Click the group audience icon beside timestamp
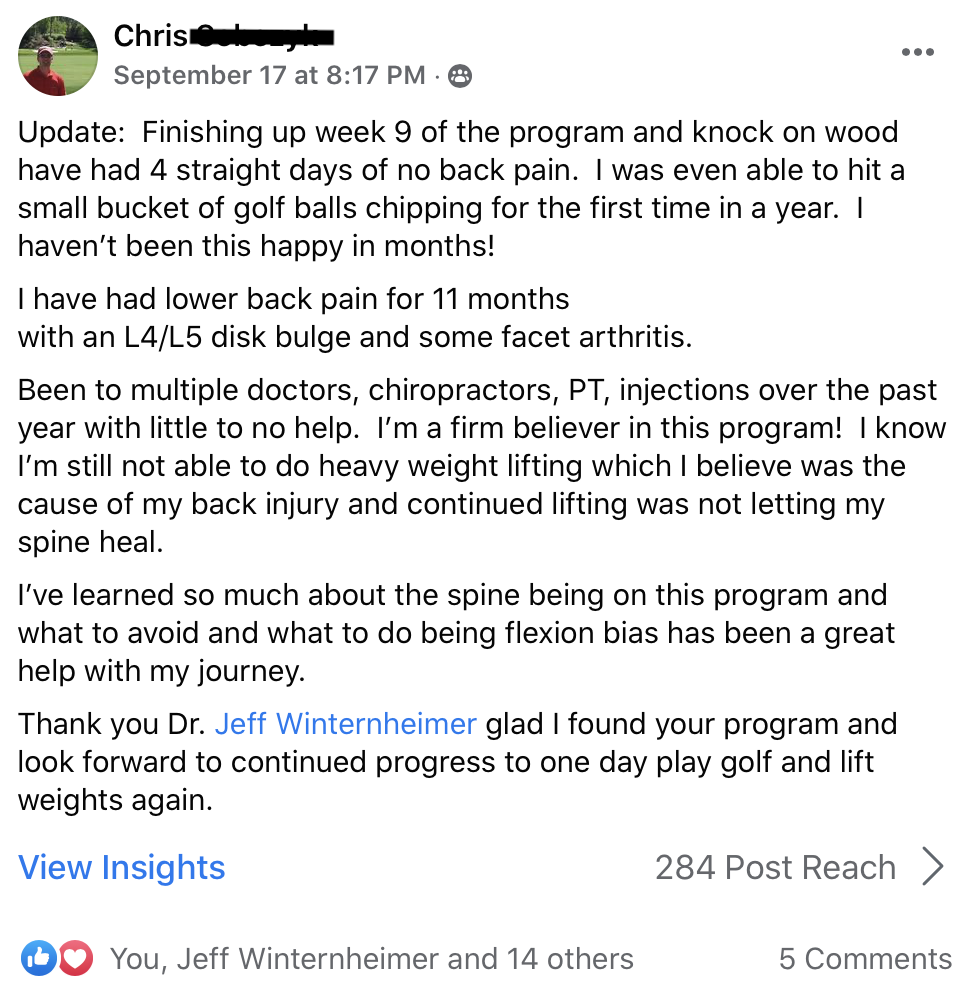The image size is (970, 994). click(460, 76)
